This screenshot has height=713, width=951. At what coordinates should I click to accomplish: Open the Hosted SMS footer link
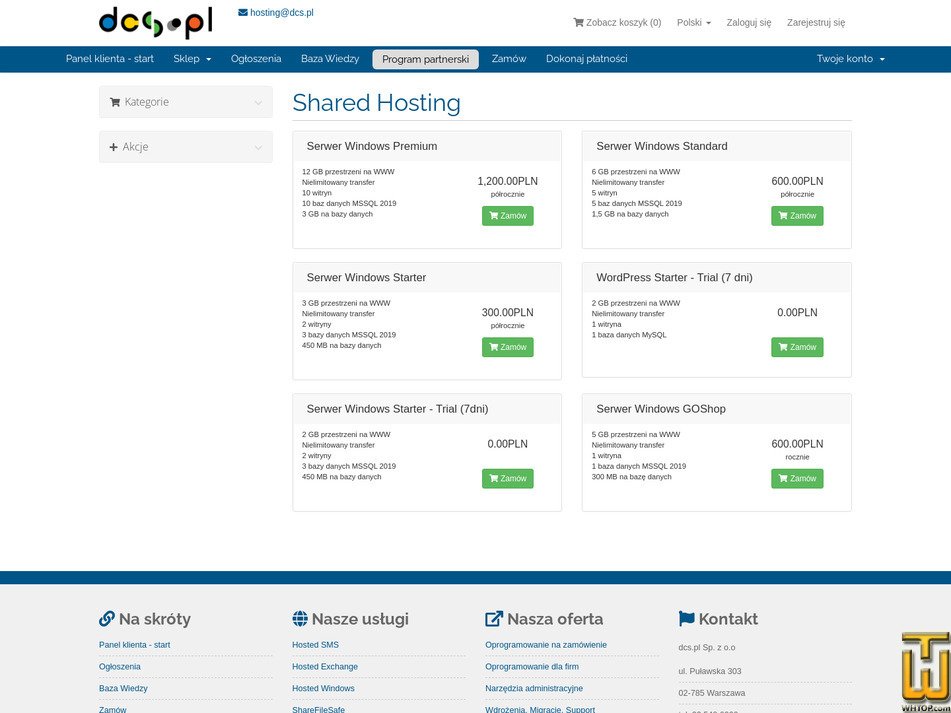(x=315, y=644)
